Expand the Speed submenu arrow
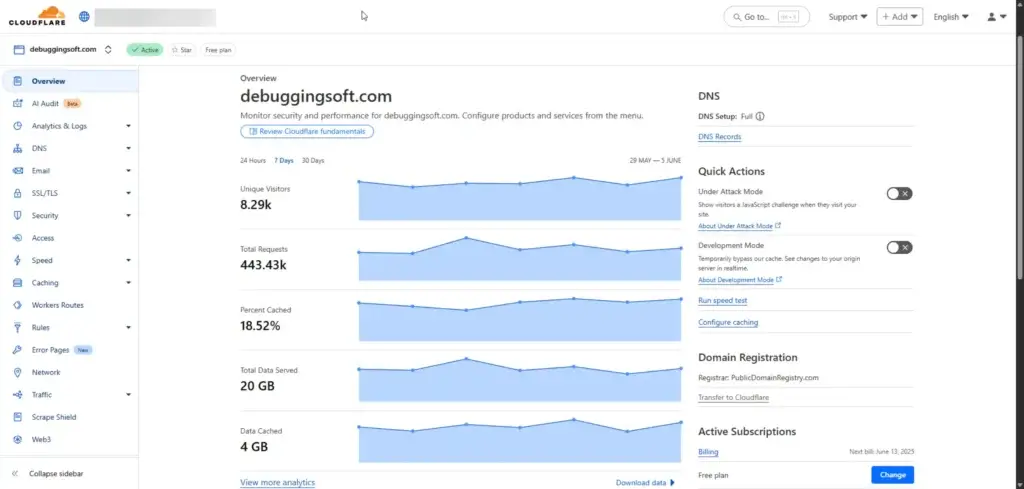Screen dimensions: 1024x489 click(129, 260)
